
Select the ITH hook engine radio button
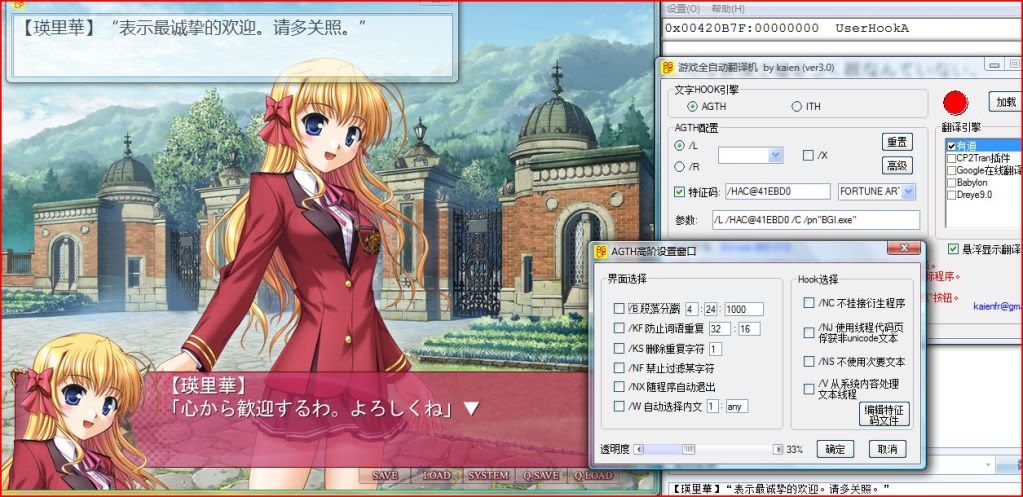(x=796, y=106)
